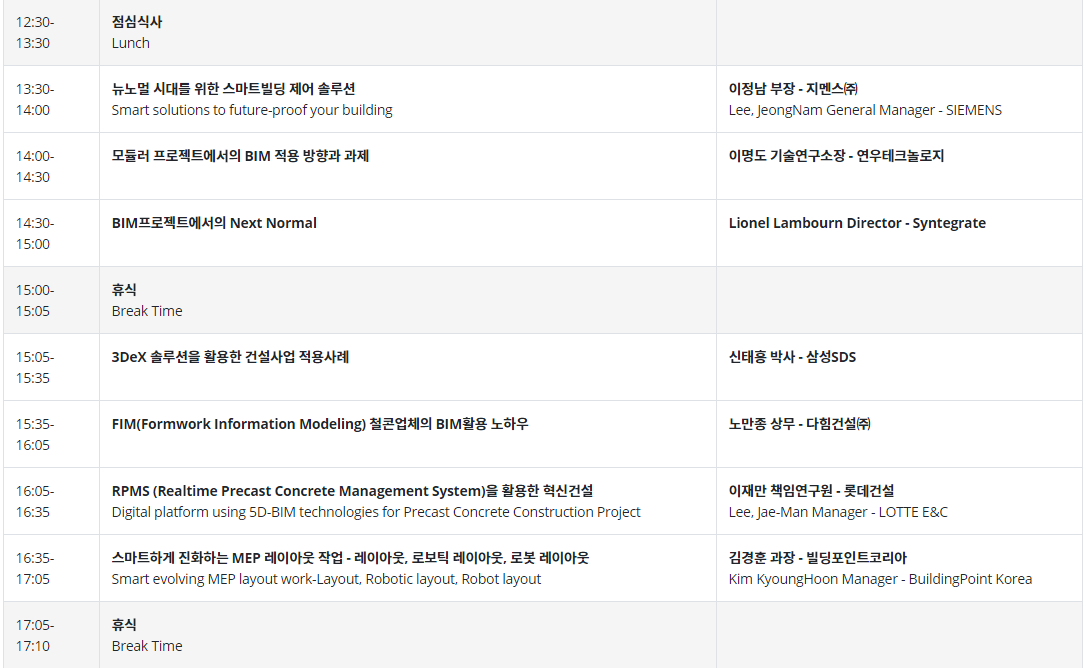The image size is (1086, 668).
Task: Select the 13:30-14:00 time cell
Action: click(x=51, y=99)
